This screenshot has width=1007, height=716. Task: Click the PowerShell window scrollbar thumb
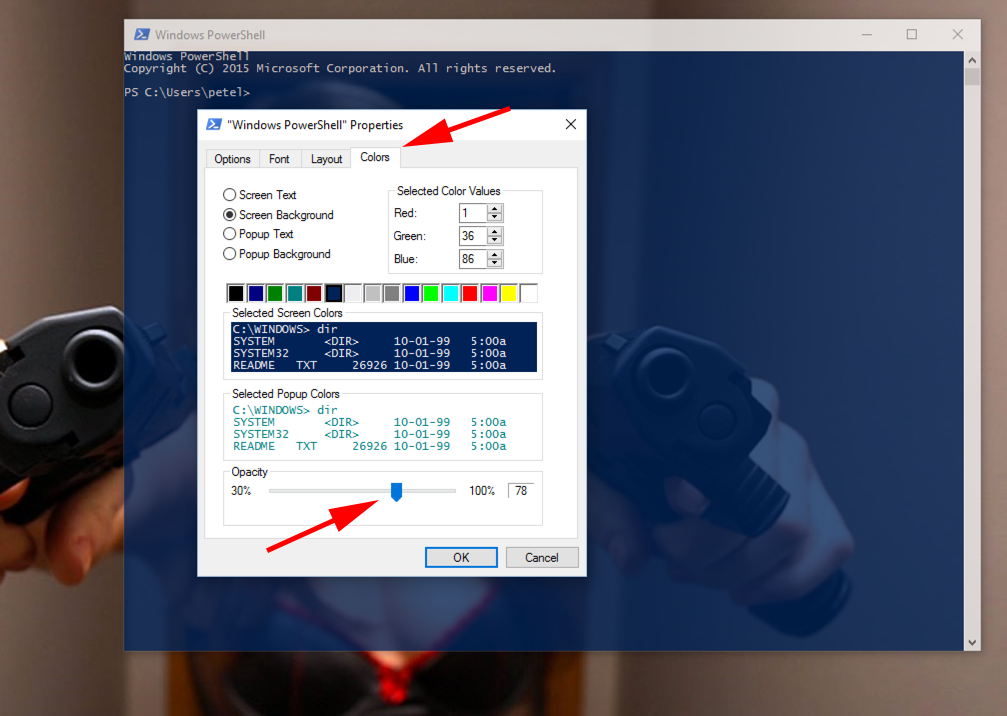point(972,76)
